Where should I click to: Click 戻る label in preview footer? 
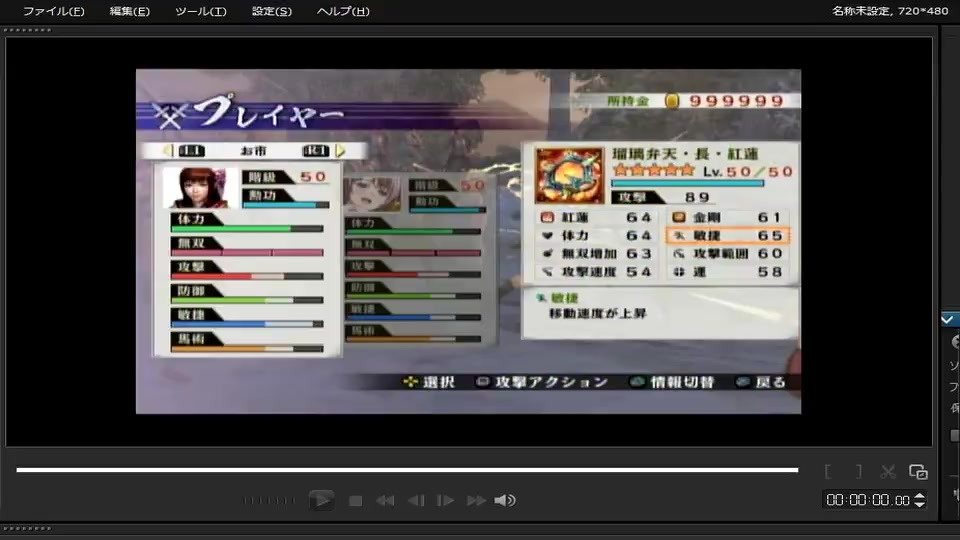[x=770, y=382]
